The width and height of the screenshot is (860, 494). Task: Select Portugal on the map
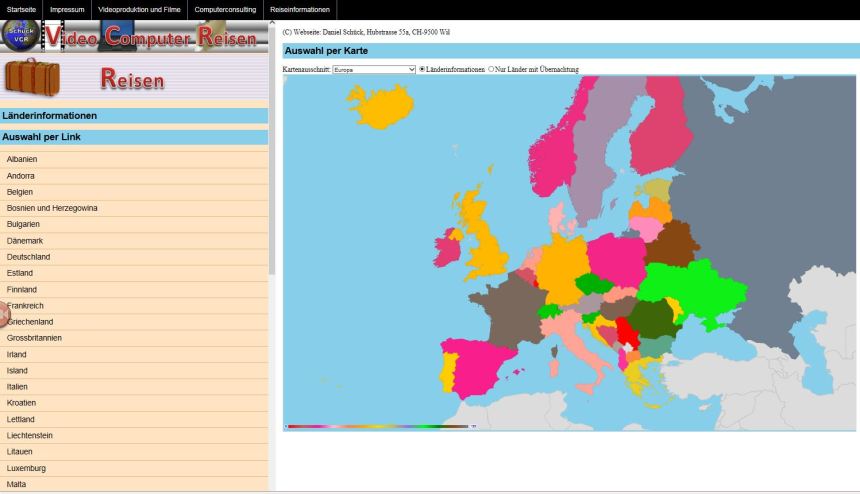[x=449, y=373]
